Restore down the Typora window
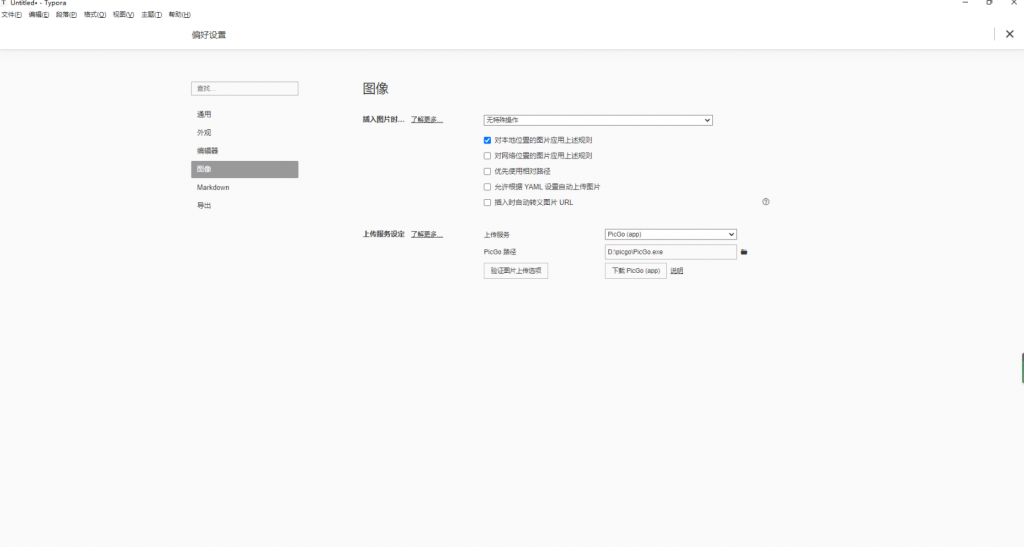 (x=989, y=3)
